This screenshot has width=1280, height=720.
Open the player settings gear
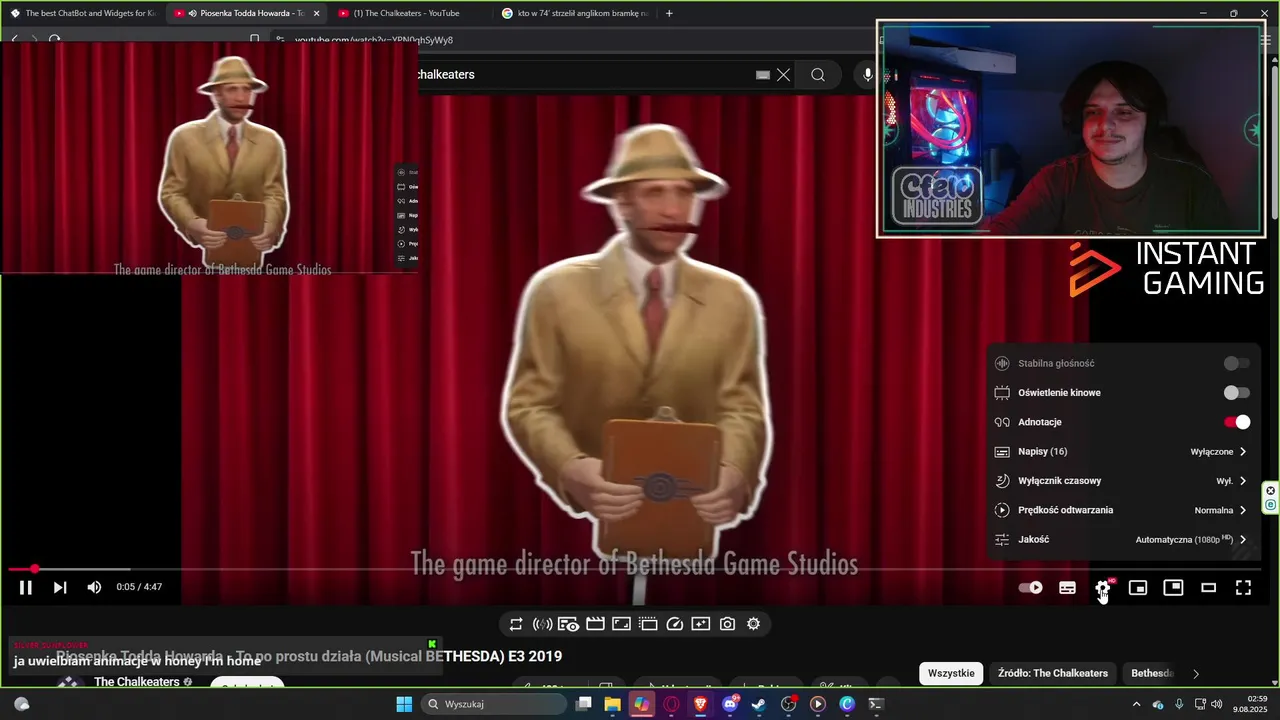[1102, 588]
